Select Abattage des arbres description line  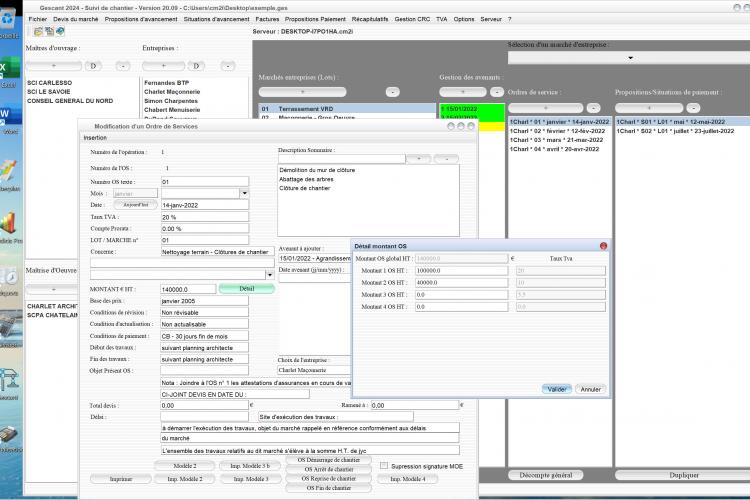click(x=307, y=179)
